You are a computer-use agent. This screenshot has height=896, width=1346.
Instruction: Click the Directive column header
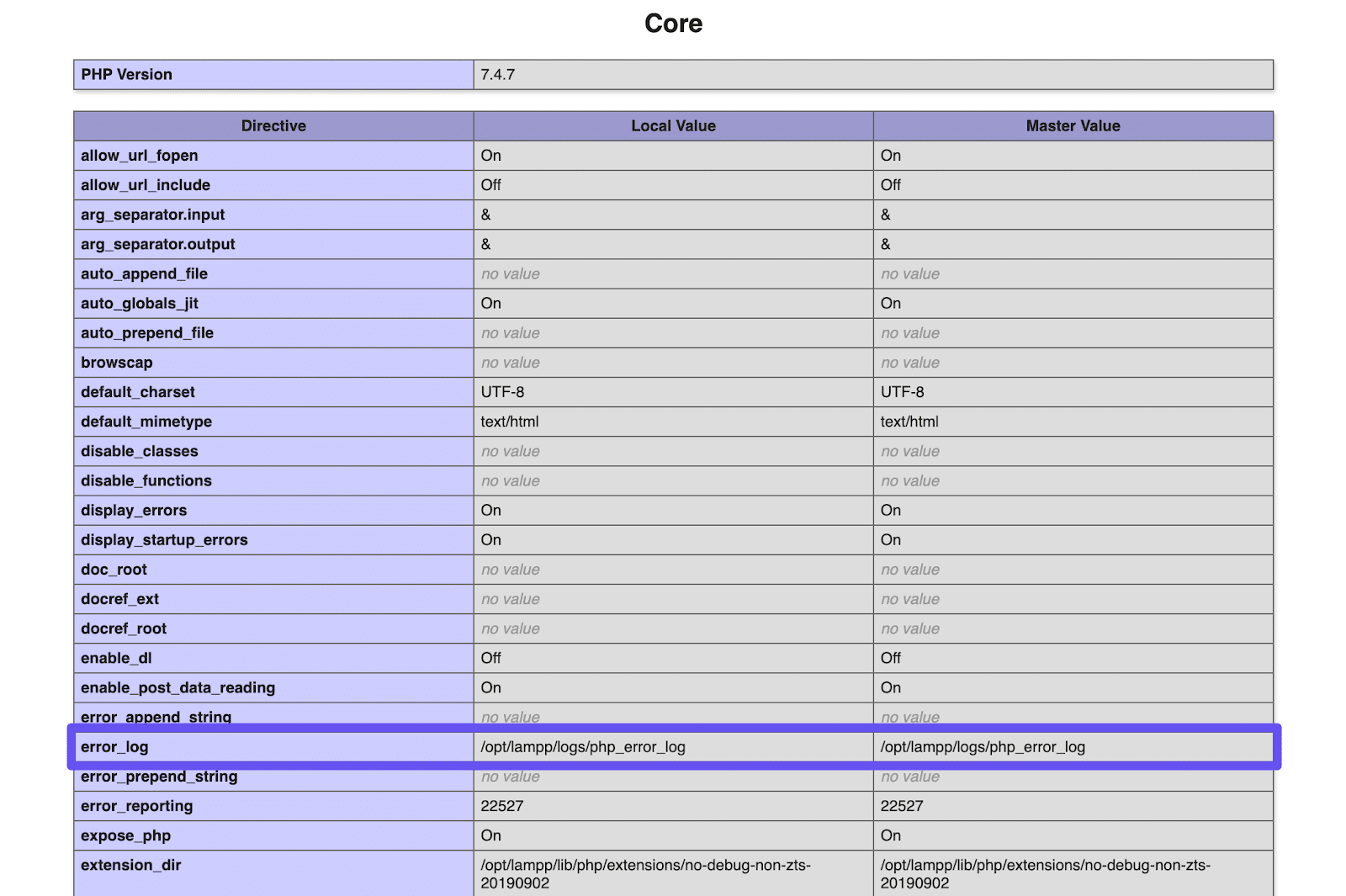pyautogui.click(x=273, y=125)
